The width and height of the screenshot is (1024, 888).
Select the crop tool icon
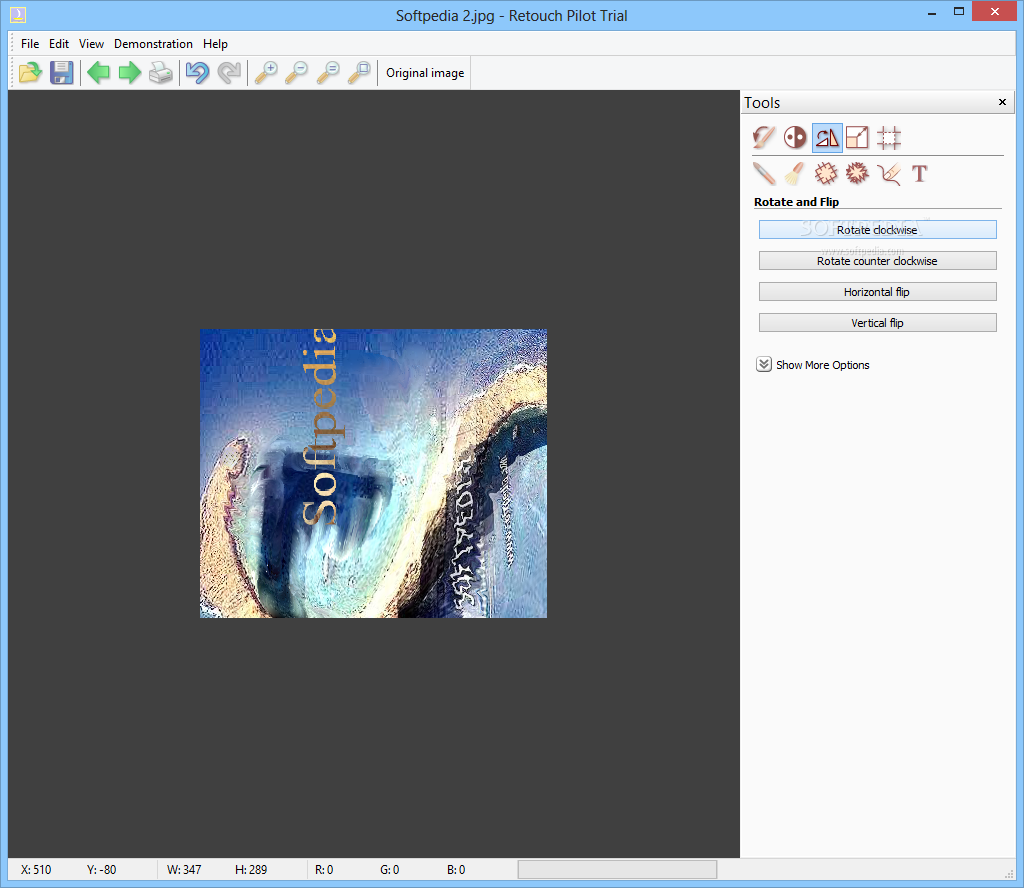point(889,138)
